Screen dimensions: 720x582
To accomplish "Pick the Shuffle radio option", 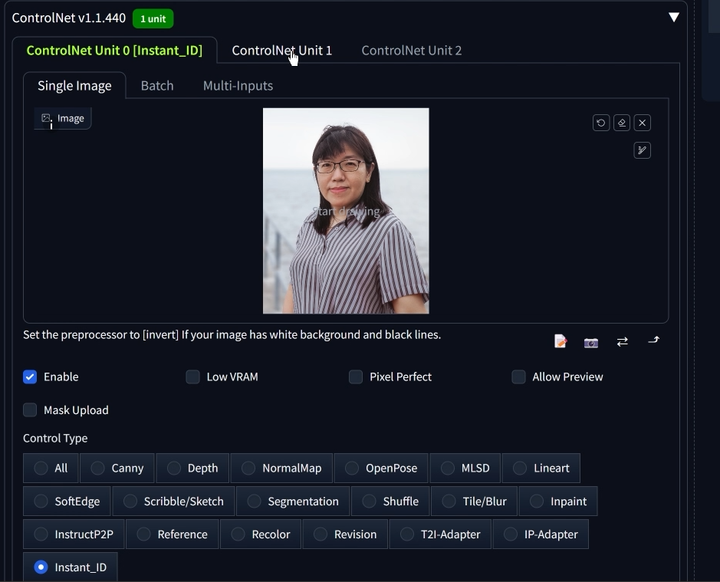I will point(390,501).
